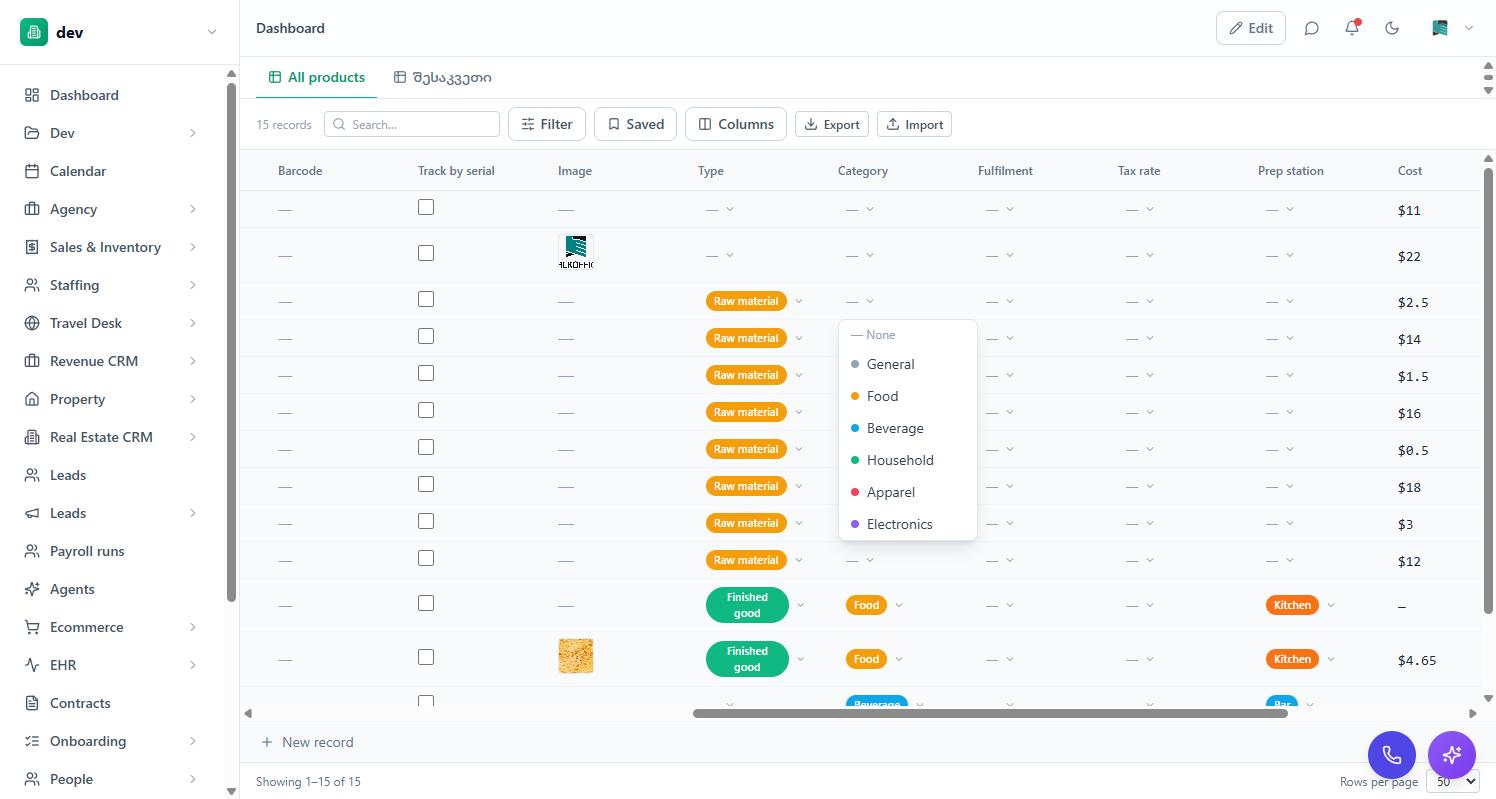
Task: Check Track by serial on $22 row
Action: [x=426, y=253]
